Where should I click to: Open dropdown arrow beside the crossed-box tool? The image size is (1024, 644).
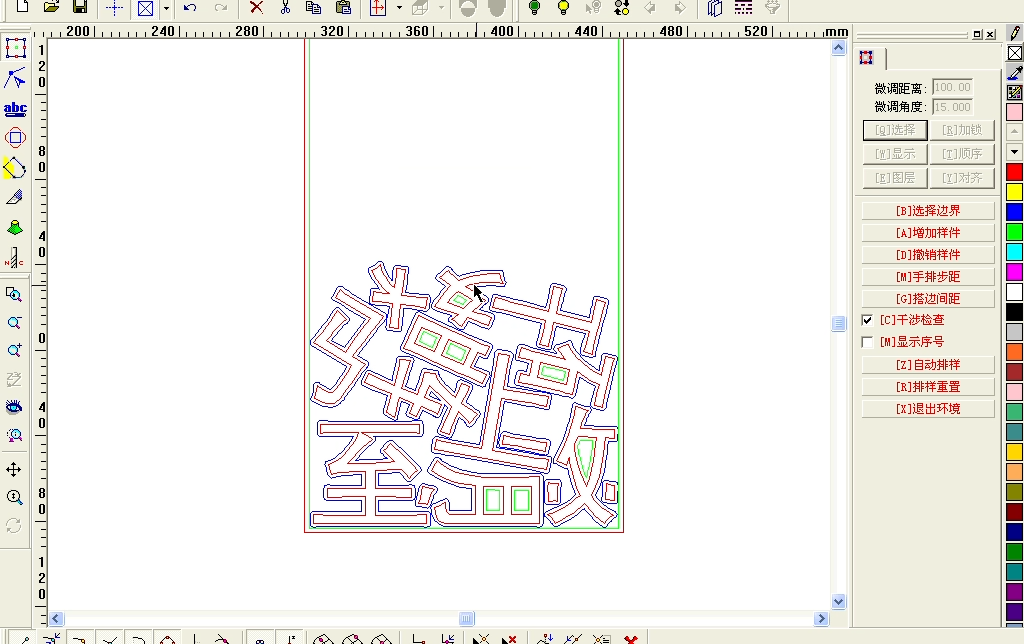tap(165, 8)
